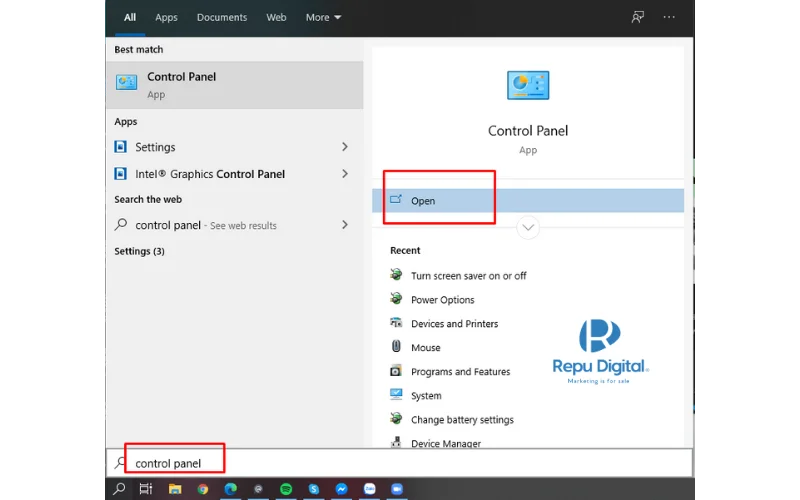Open Messenger from the taskbar
This screenshot has height=500, width=800.
[x=341, y=489]
